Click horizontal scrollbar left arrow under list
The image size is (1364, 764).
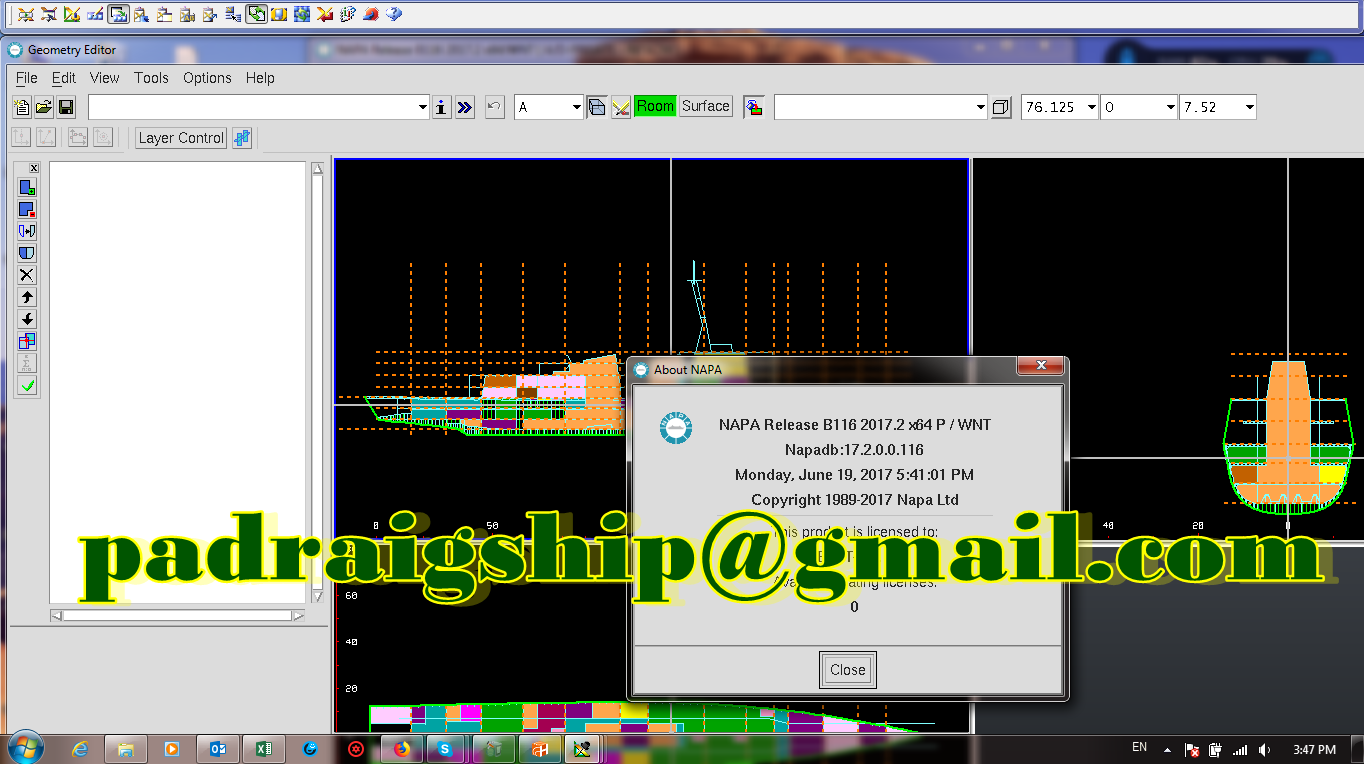57,616
